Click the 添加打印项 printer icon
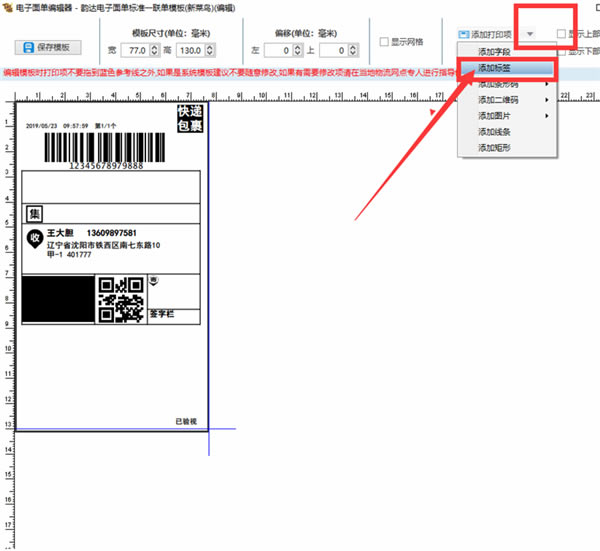Image resolution: width=600 pixels, height=551 pixels. tap(464, 34)
